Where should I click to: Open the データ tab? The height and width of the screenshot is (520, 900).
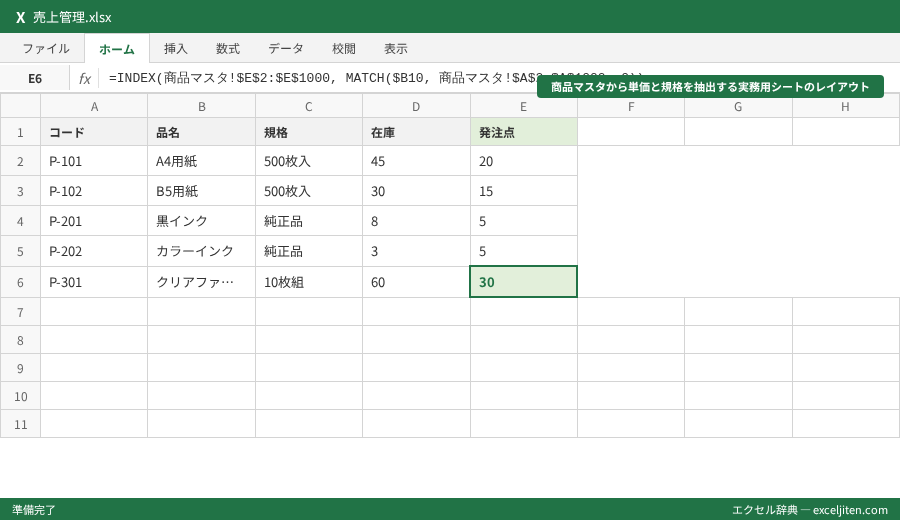(x=286, y=48)
